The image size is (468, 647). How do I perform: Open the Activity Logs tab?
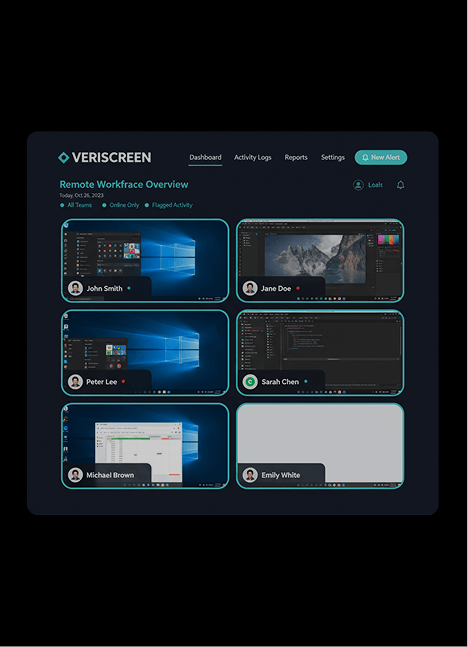(x=253, y=157)
